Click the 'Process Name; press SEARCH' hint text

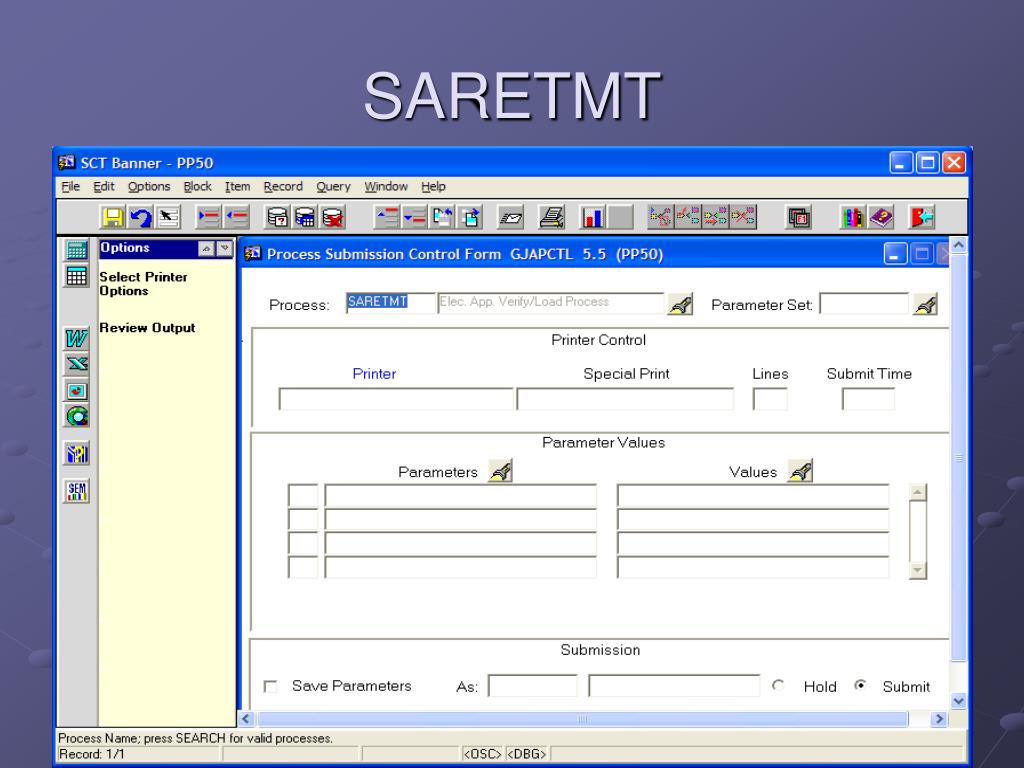(x=195, y=739)
